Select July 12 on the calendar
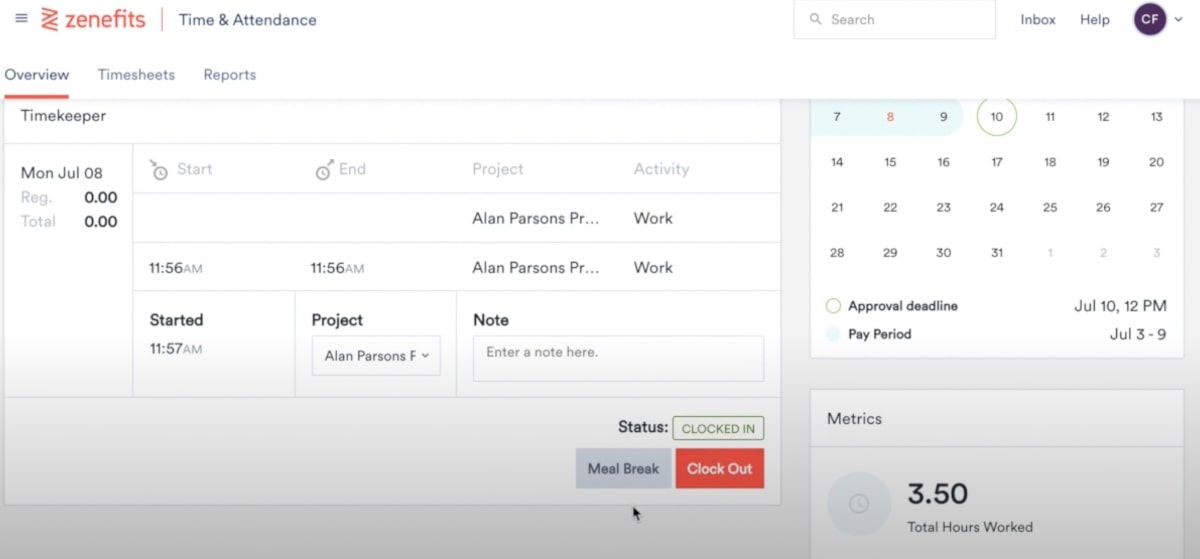The image size is (1200, 559). (1103, 117)
